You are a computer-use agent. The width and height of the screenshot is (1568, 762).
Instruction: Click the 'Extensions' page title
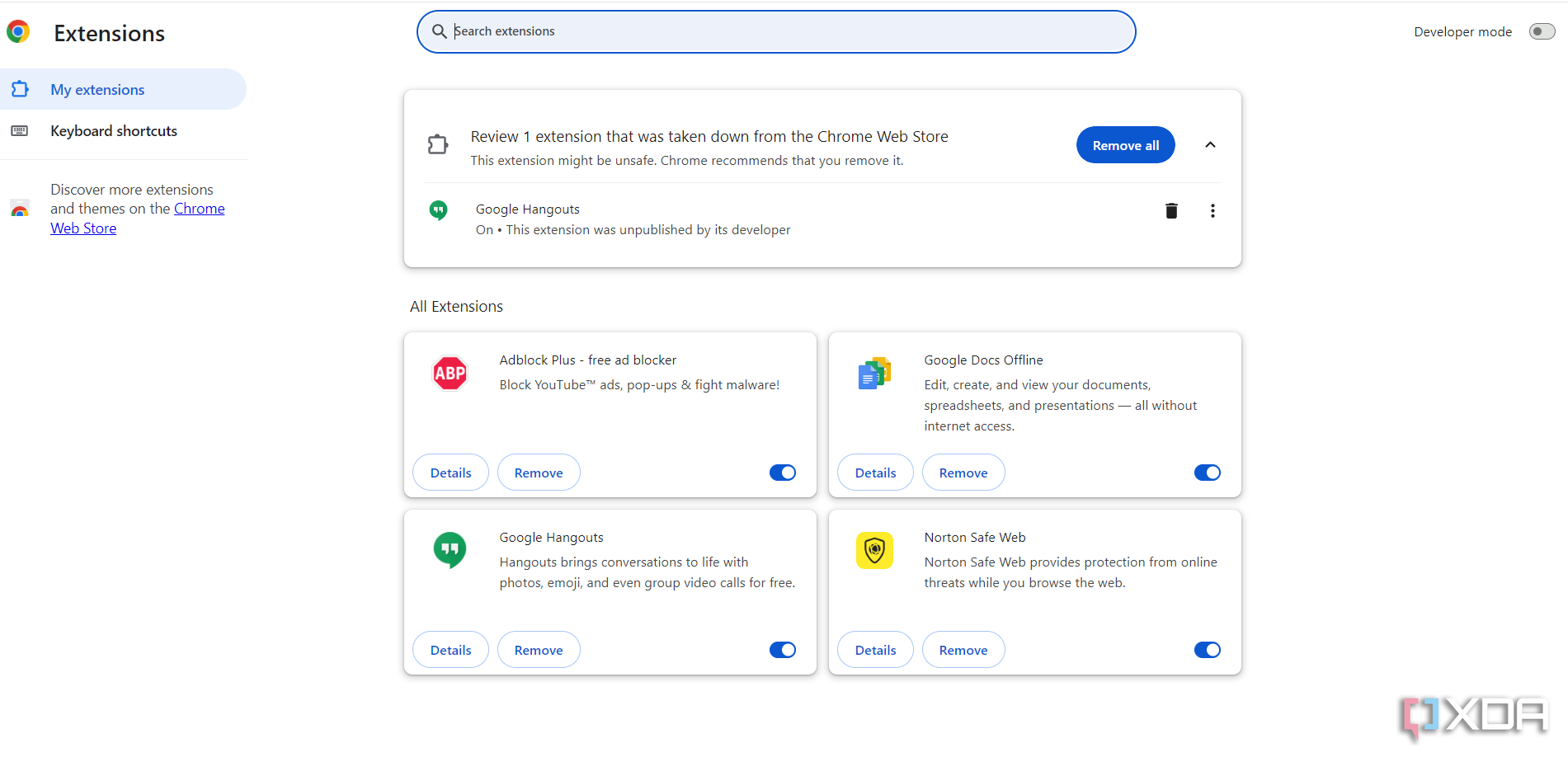[x=110, y=33]
